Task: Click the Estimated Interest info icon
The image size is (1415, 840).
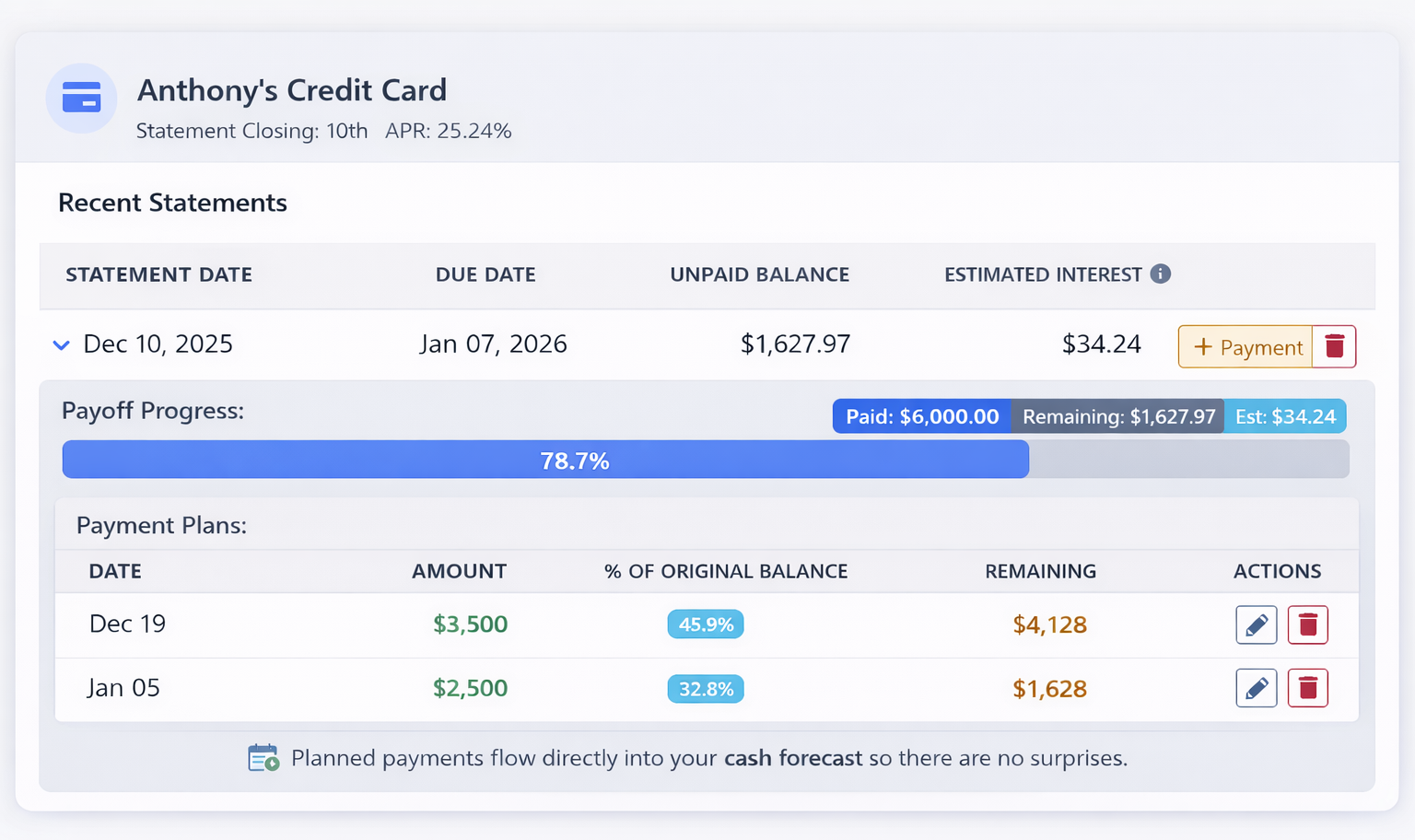Action: (1162, 274)
